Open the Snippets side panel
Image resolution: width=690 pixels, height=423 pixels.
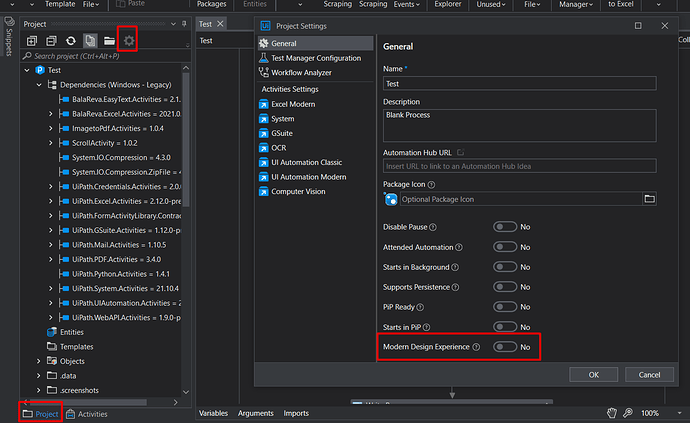[9, 36]
